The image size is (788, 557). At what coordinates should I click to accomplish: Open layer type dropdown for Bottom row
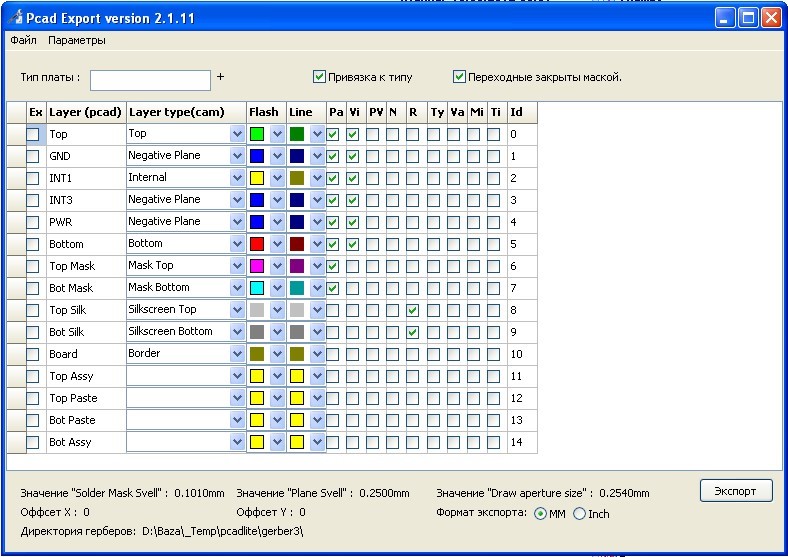(237, 244)
